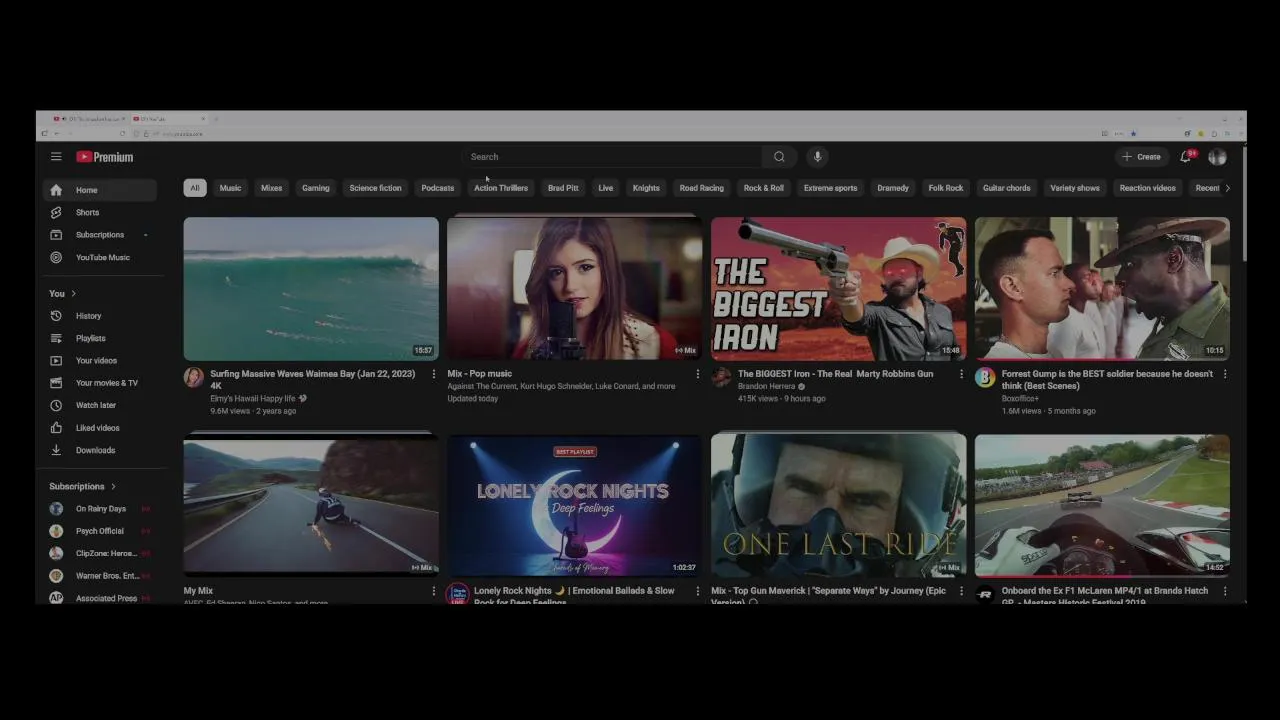This screenshot has height=720, width=1280.
Task: Select the Road Racing chip
Action: point(702,188)
